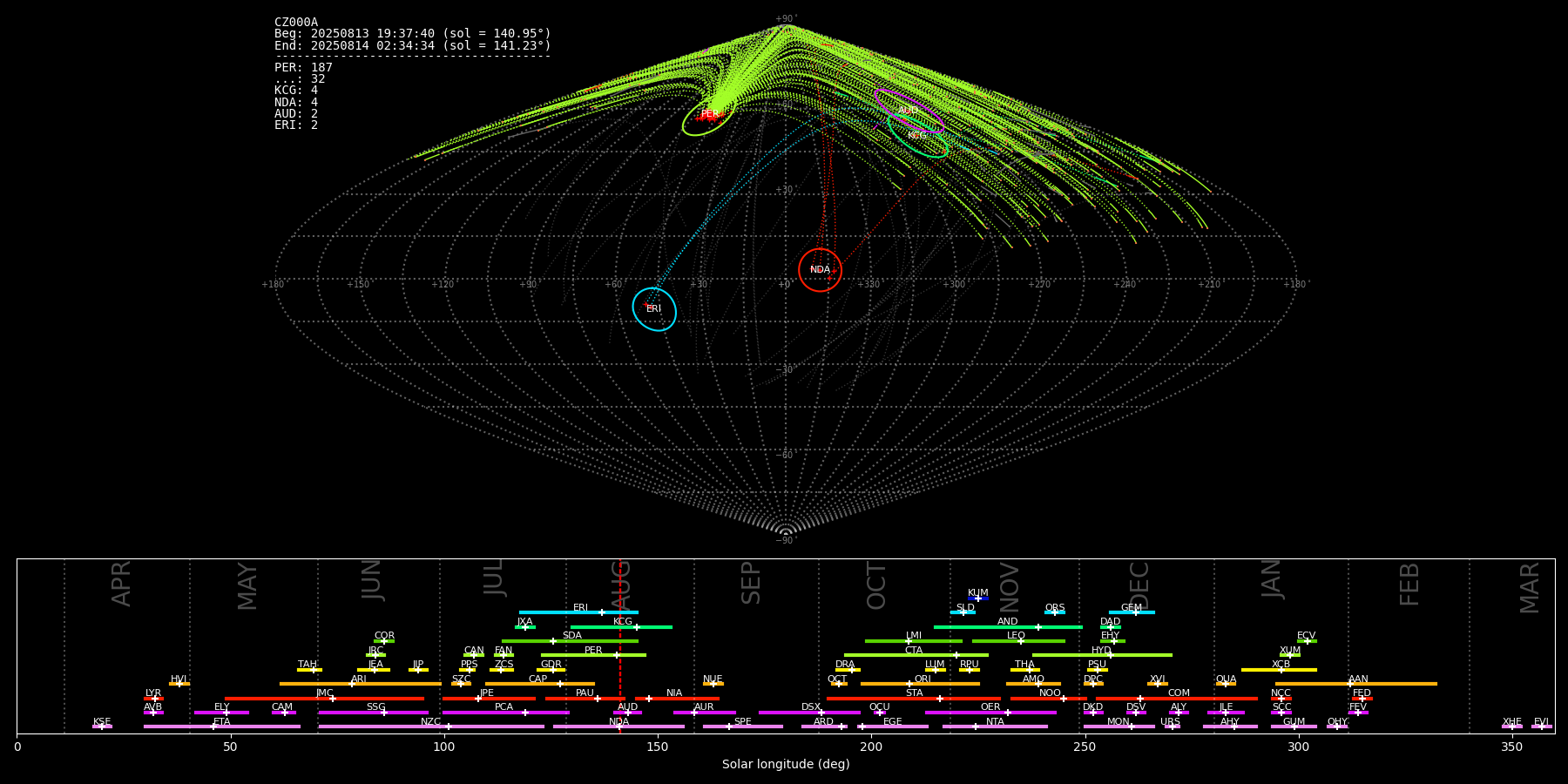Click the DEC month label in timeline
The height and width of the screenshot is (784, 1568).
point(1139,585)
